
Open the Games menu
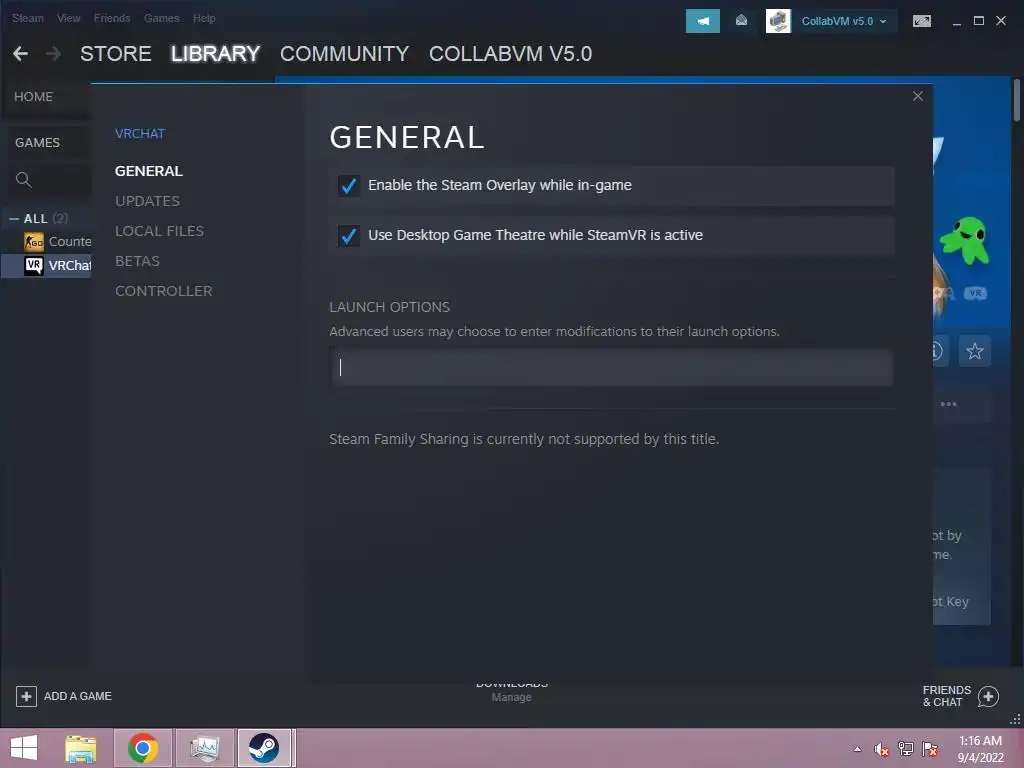point(161,18)
